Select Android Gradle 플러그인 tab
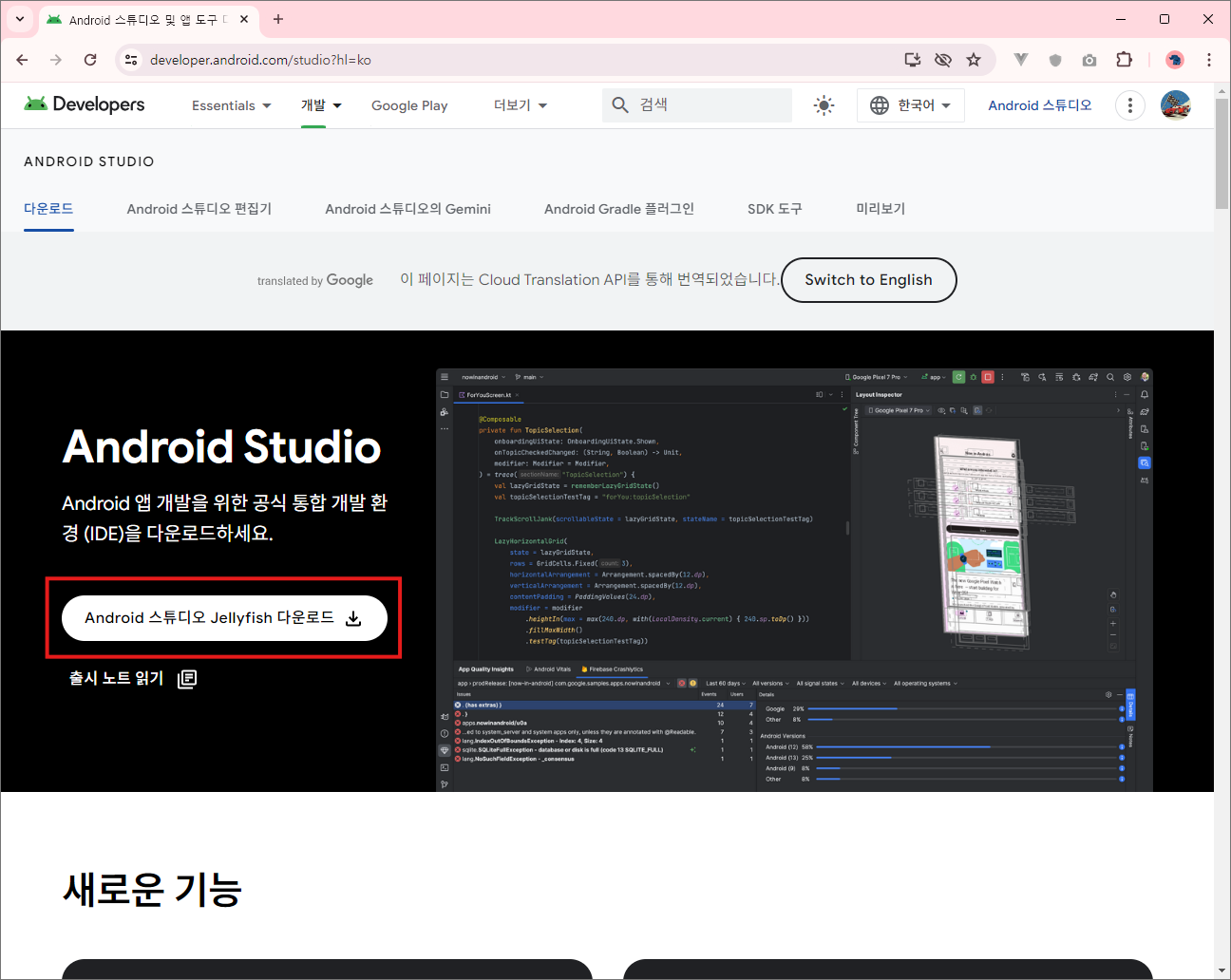1231x980 pixels. pyautogui.click(x=619, y=209)
